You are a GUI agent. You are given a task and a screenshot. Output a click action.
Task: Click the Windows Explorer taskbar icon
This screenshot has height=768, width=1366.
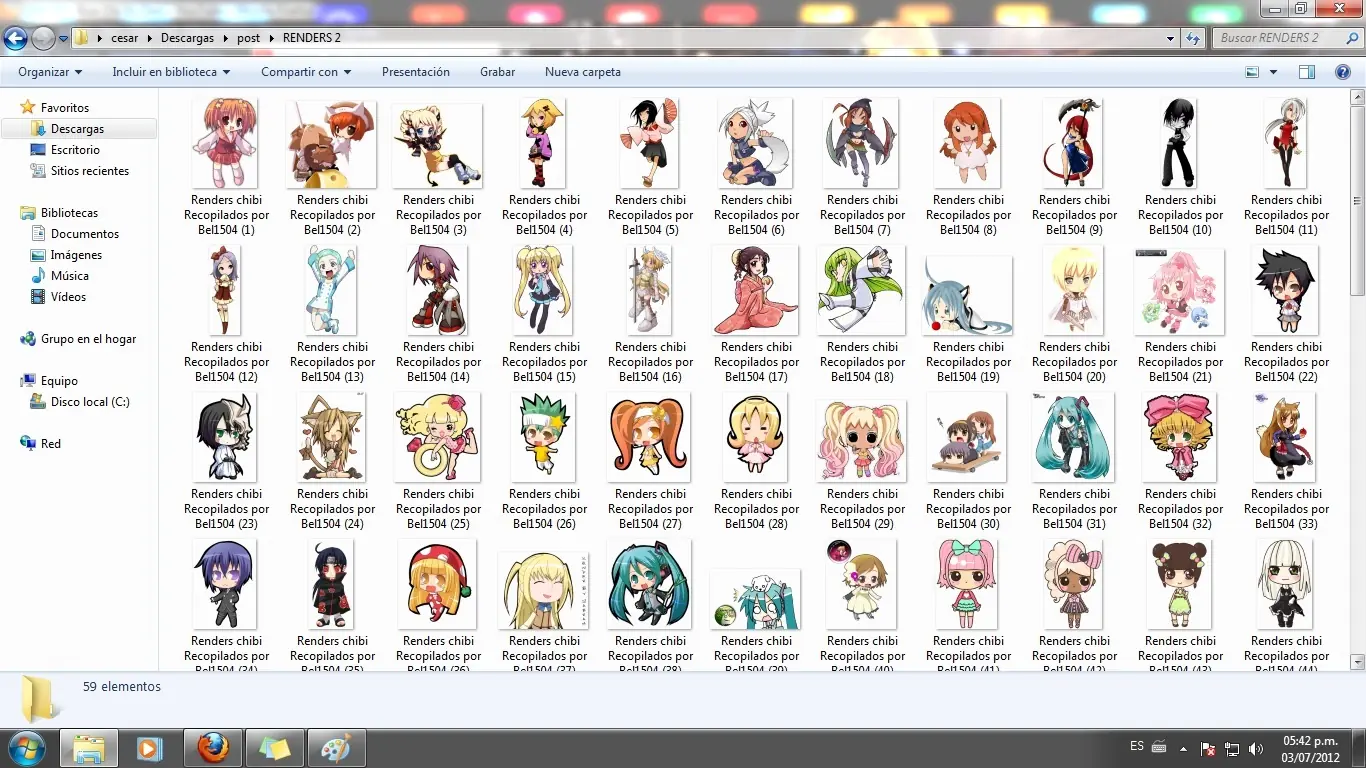coord(90,748)
